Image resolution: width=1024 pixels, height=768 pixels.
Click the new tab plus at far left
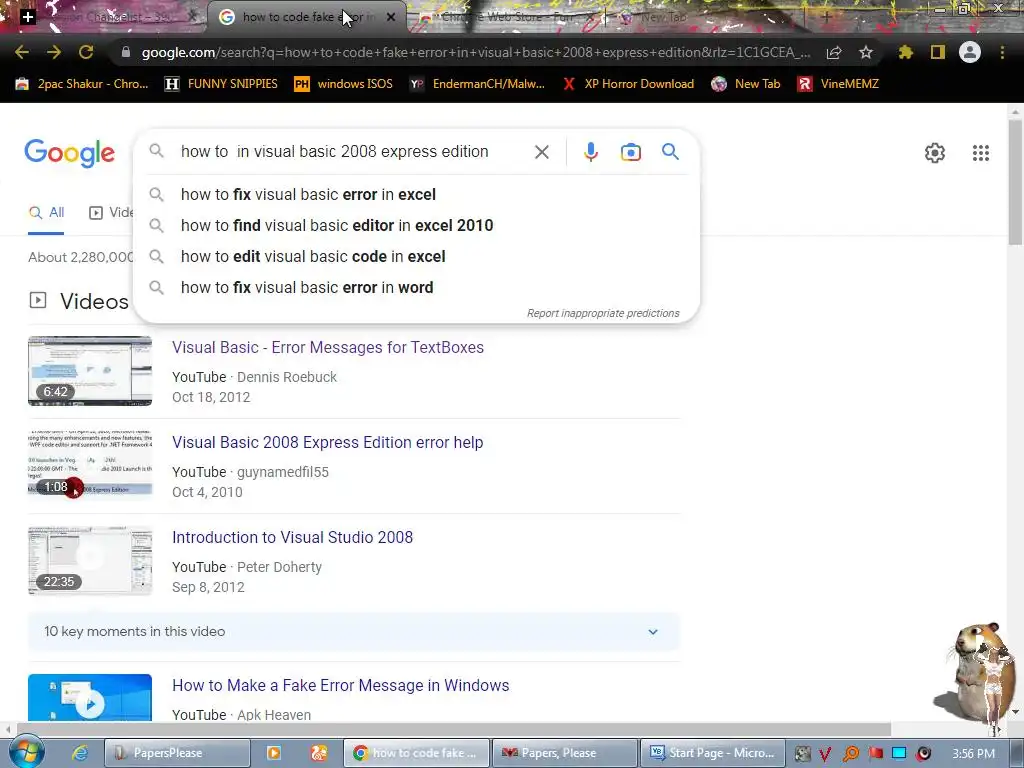point(27,17)
